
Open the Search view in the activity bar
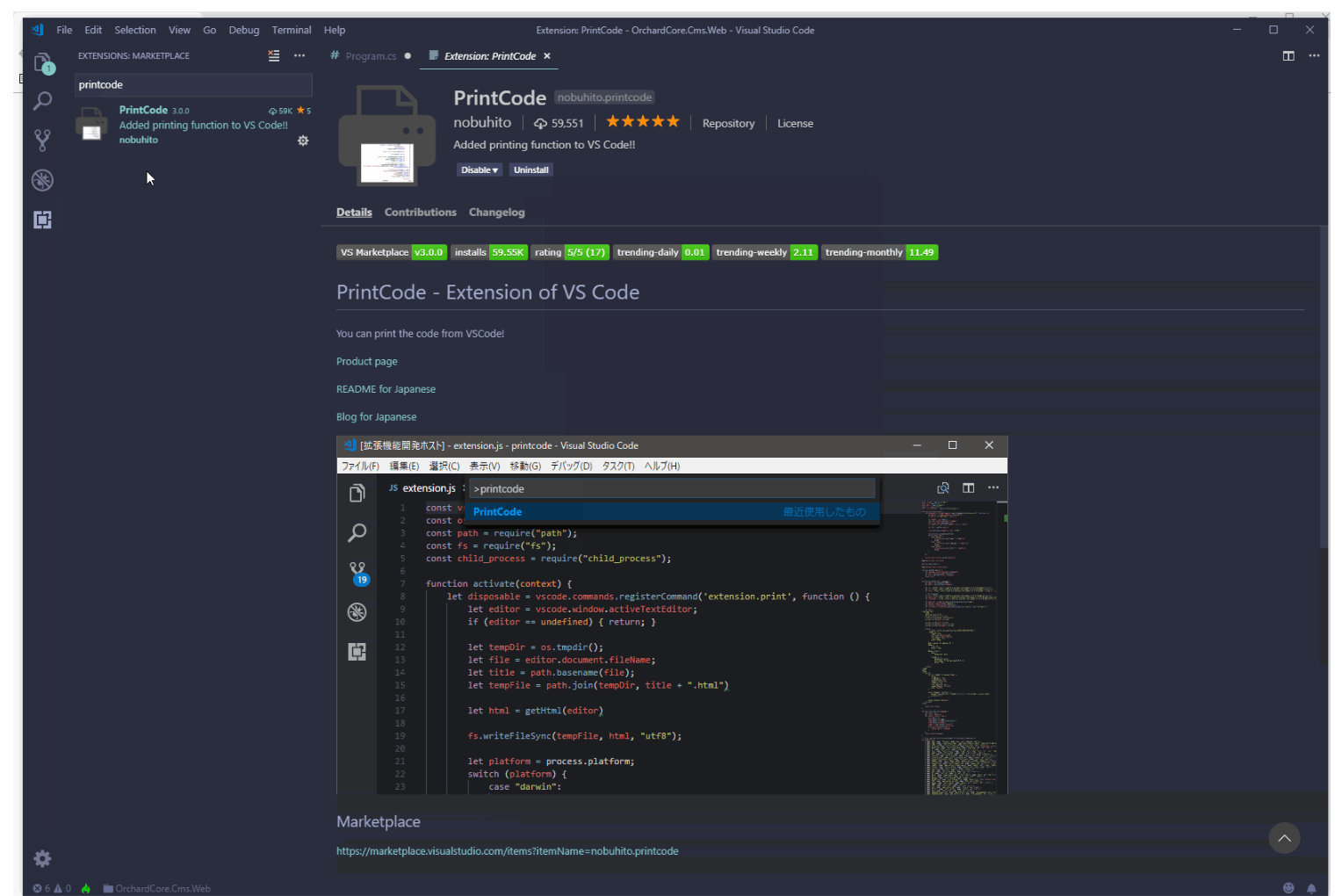42,101
